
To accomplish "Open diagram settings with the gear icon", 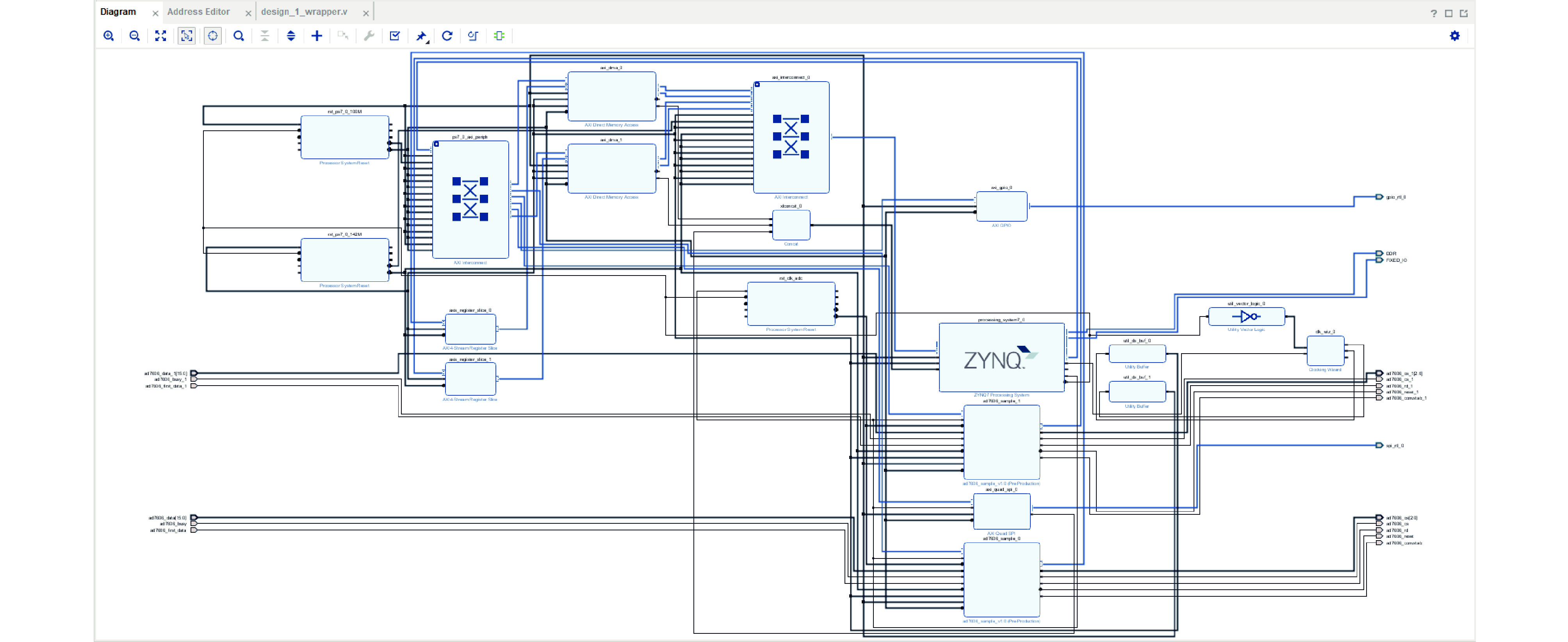I will pyautogui.click(x=1454, y=36).
